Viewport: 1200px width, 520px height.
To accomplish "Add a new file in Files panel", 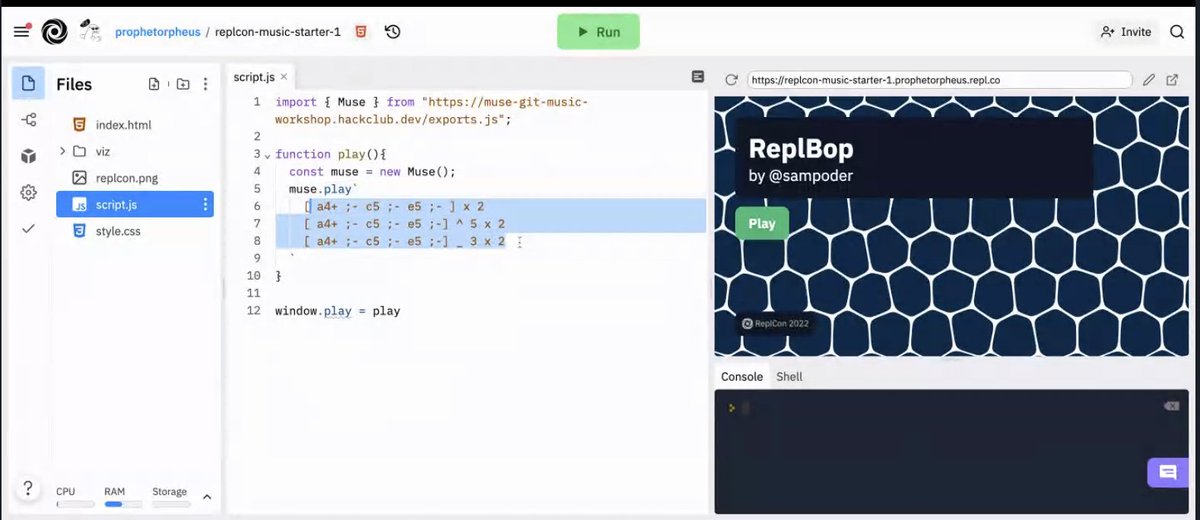I will (x=154, y=84).
